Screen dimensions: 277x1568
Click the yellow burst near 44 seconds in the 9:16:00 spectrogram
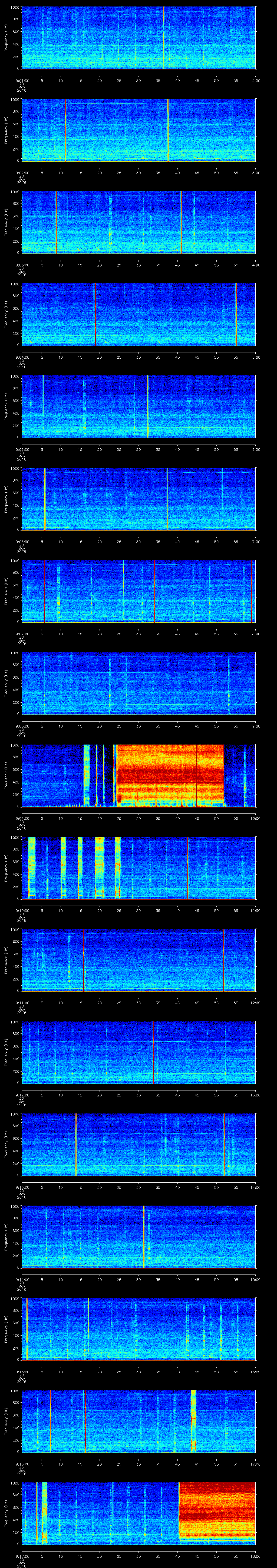(x=194, y=1421)
